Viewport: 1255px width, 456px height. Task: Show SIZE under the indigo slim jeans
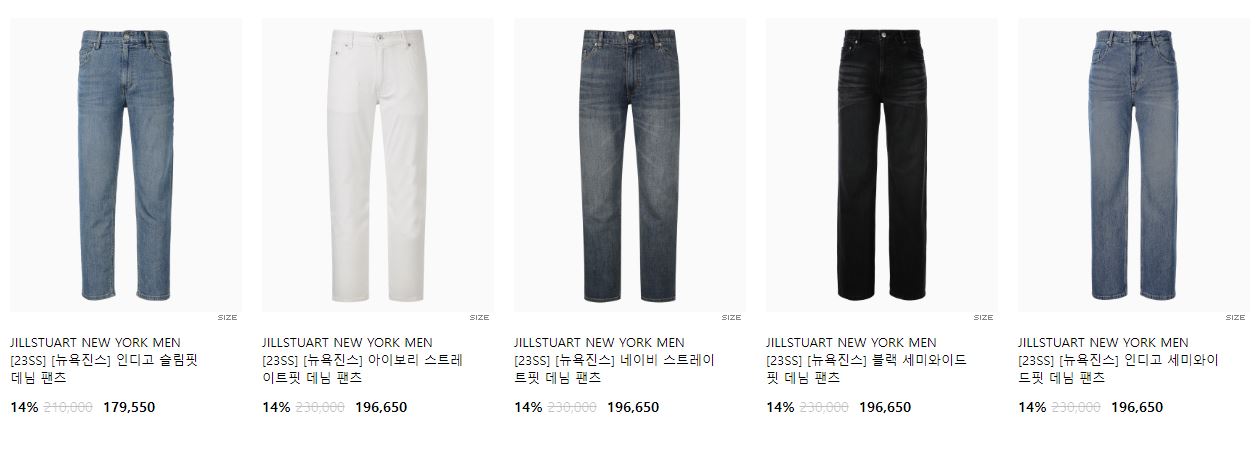click(x=227, y=318)
